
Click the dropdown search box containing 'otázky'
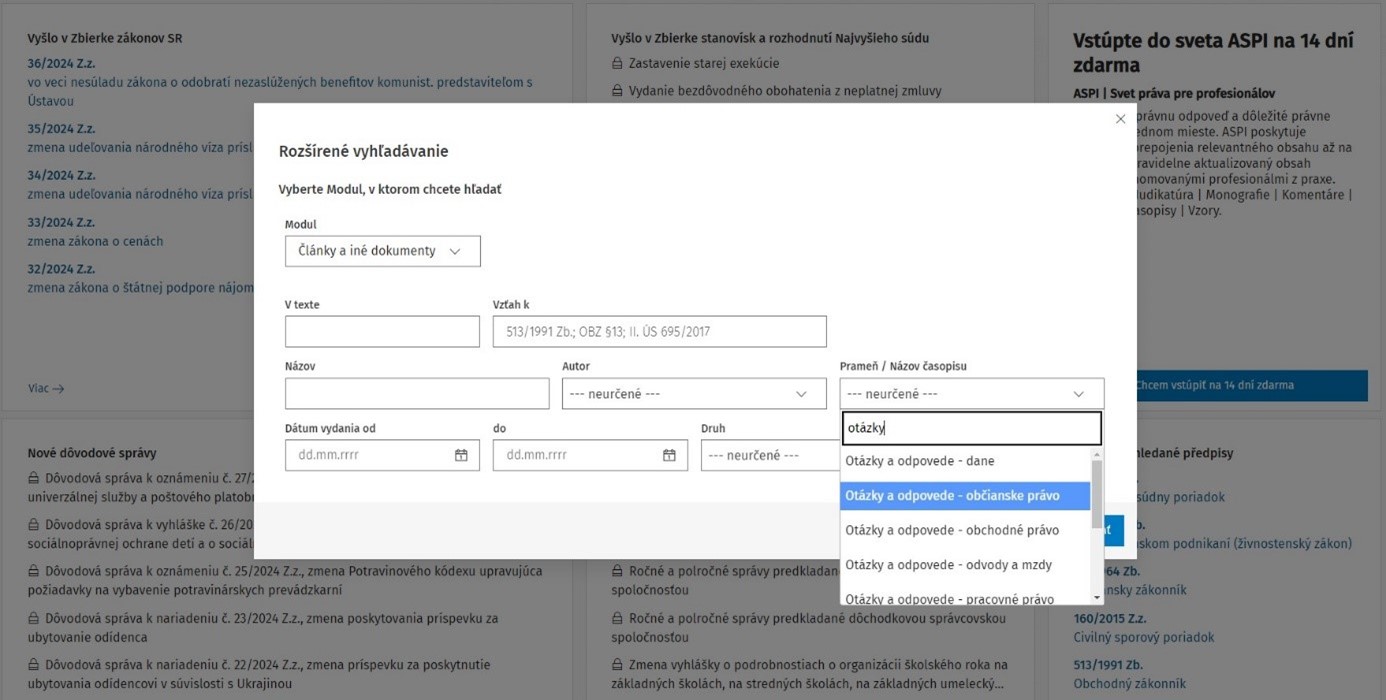(x=971, y=428)
